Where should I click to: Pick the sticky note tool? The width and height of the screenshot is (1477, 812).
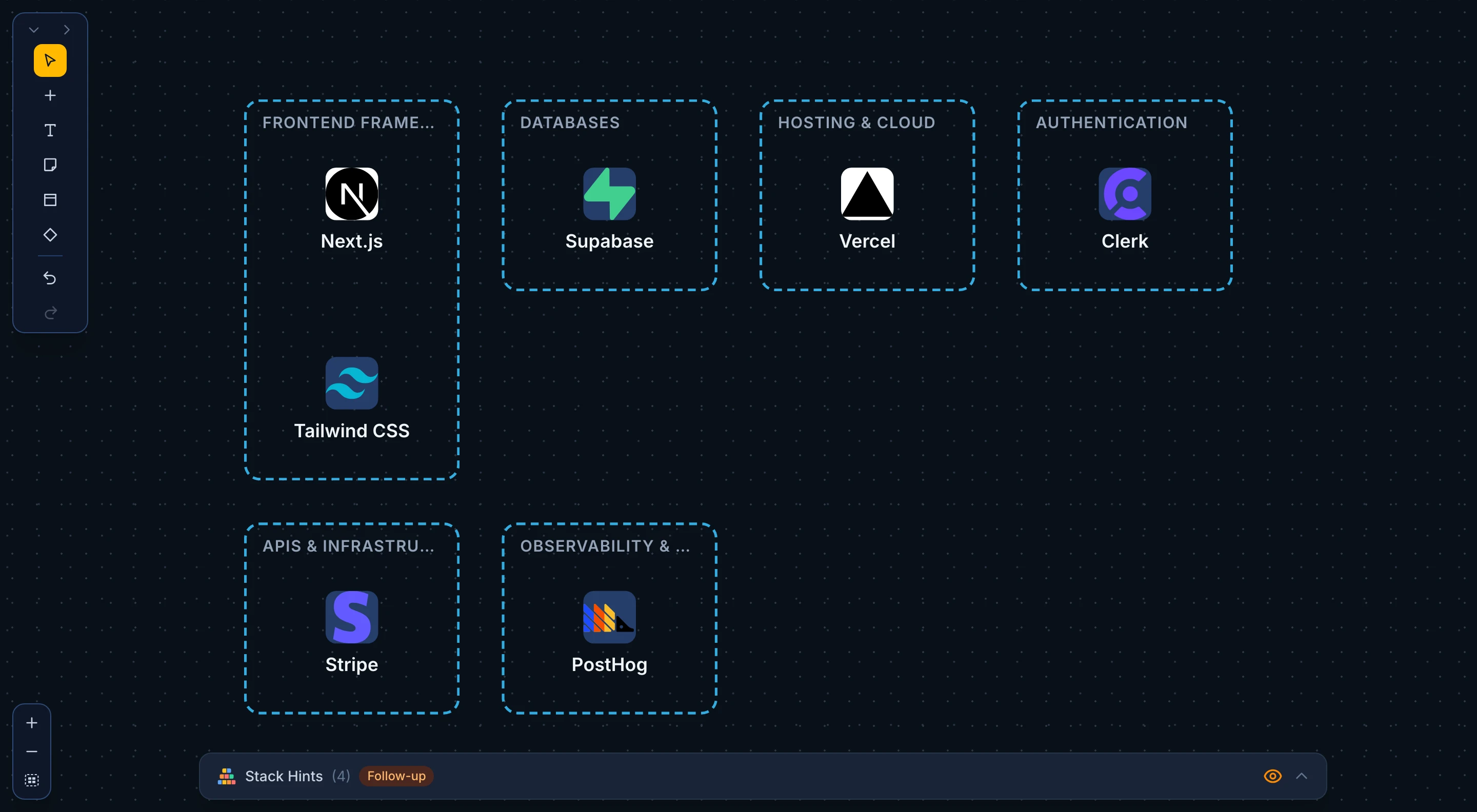click(50, 165)
